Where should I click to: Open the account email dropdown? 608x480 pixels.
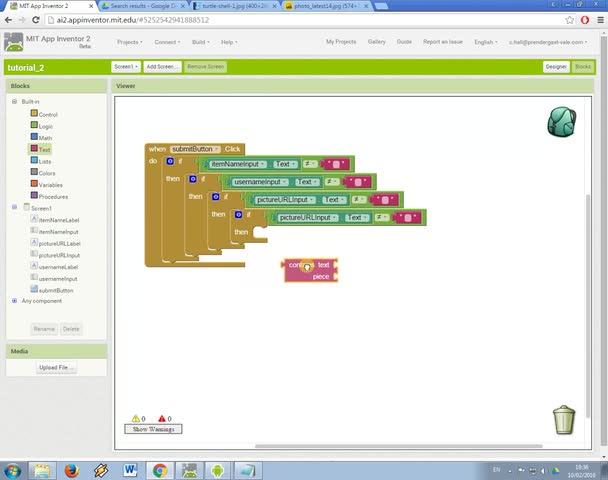[548, 42]
